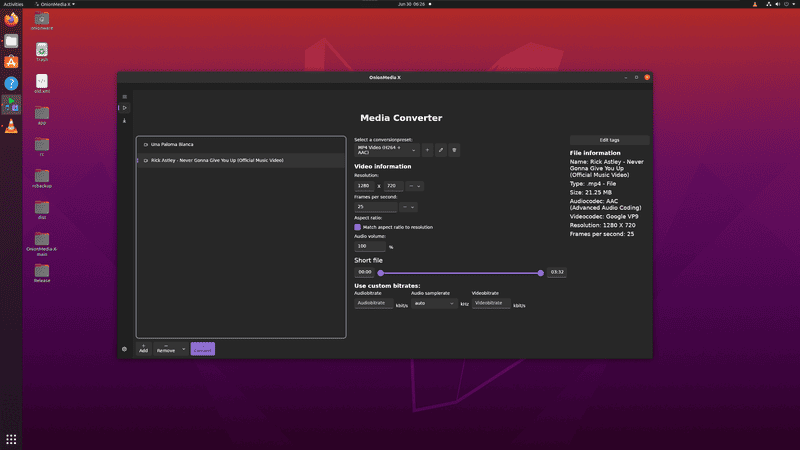Open settings gear at bottom left

pos(125,349)
